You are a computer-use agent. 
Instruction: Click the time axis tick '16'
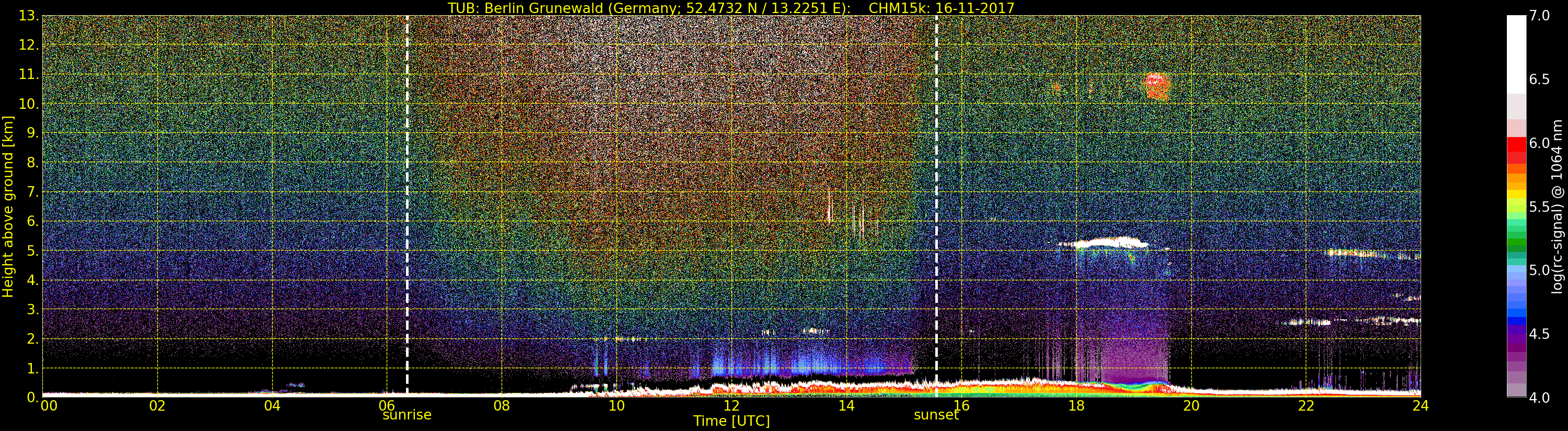tap(961, 405)
